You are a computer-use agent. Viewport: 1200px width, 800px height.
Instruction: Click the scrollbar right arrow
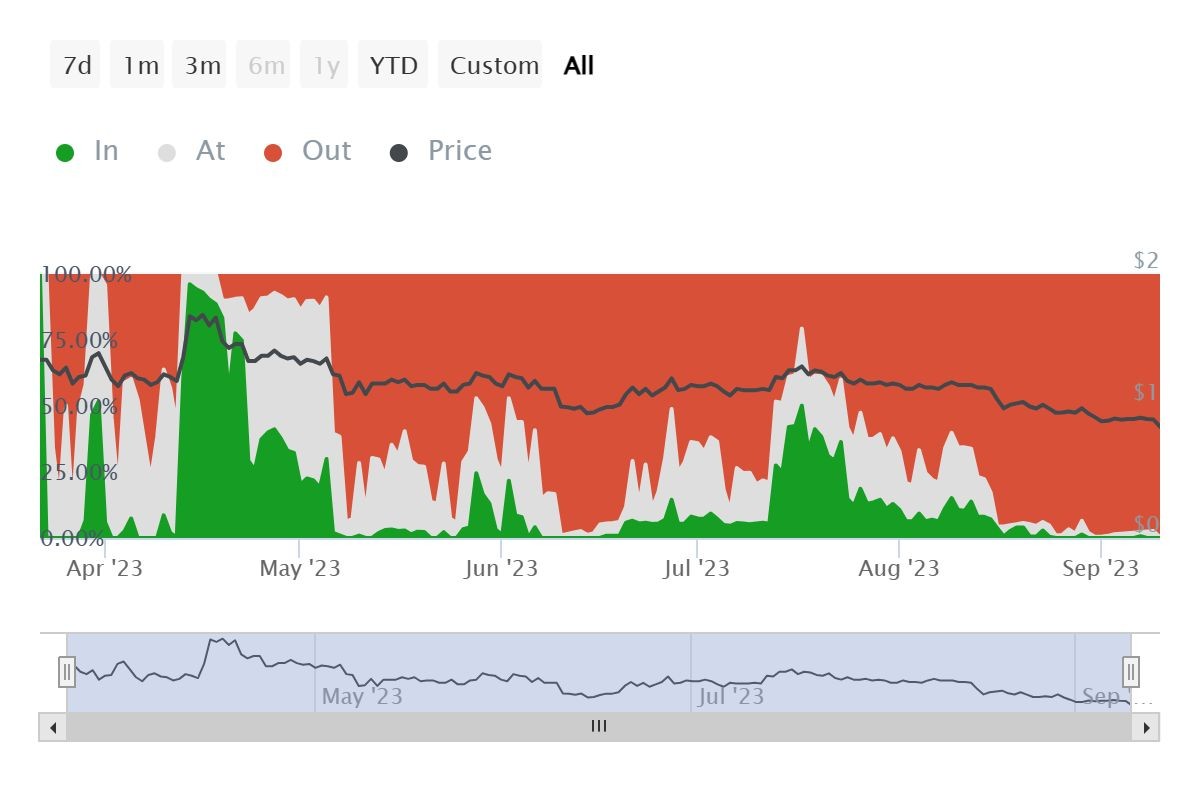tap(1145, 727)
